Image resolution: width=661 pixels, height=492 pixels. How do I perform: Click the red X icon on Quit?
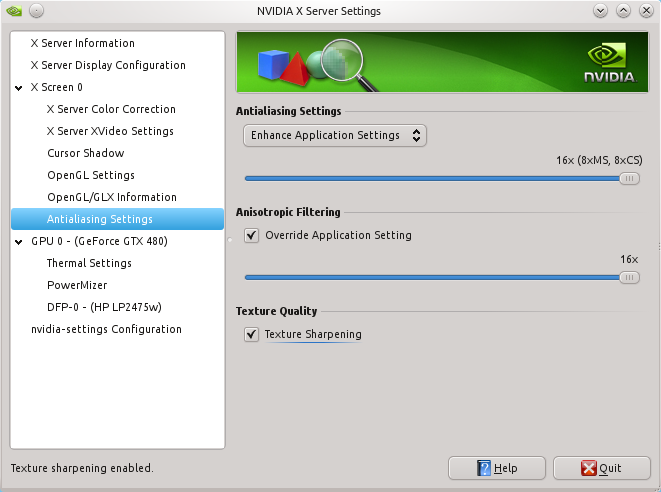(588, 468)
